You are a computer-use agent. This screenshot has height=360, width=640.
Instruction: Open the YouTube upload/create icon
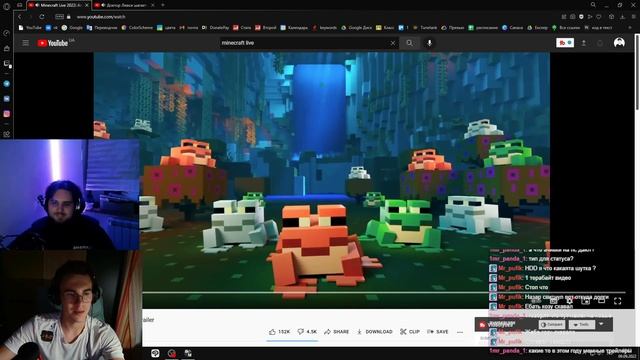tap(584, 43)
